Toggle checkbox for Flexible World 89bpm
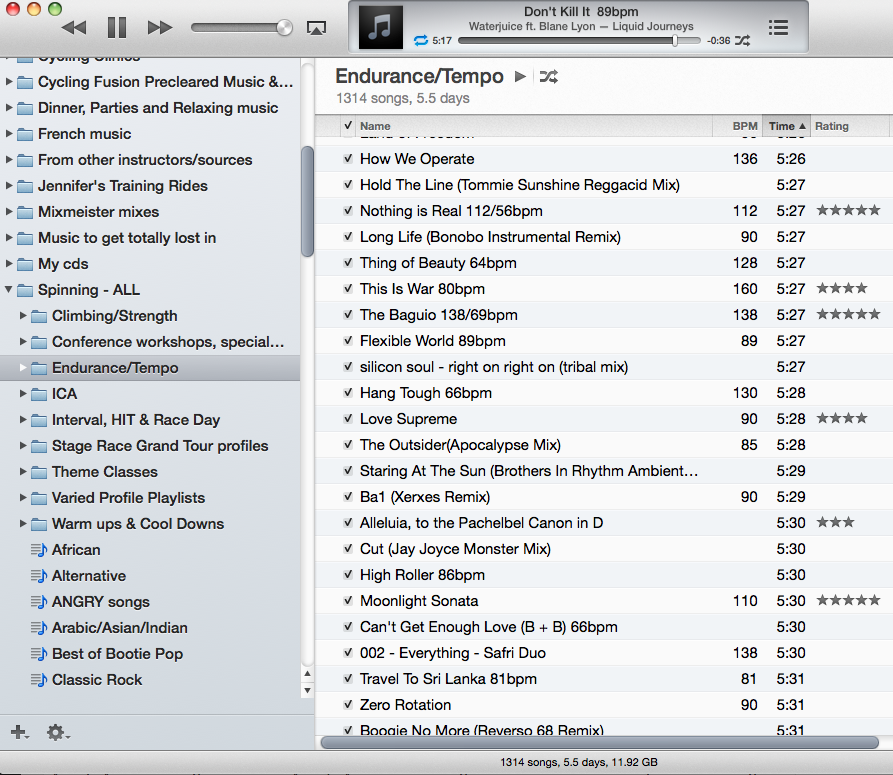Image resolution: width=893 pixels, height=775 pixels. point(348,341)
